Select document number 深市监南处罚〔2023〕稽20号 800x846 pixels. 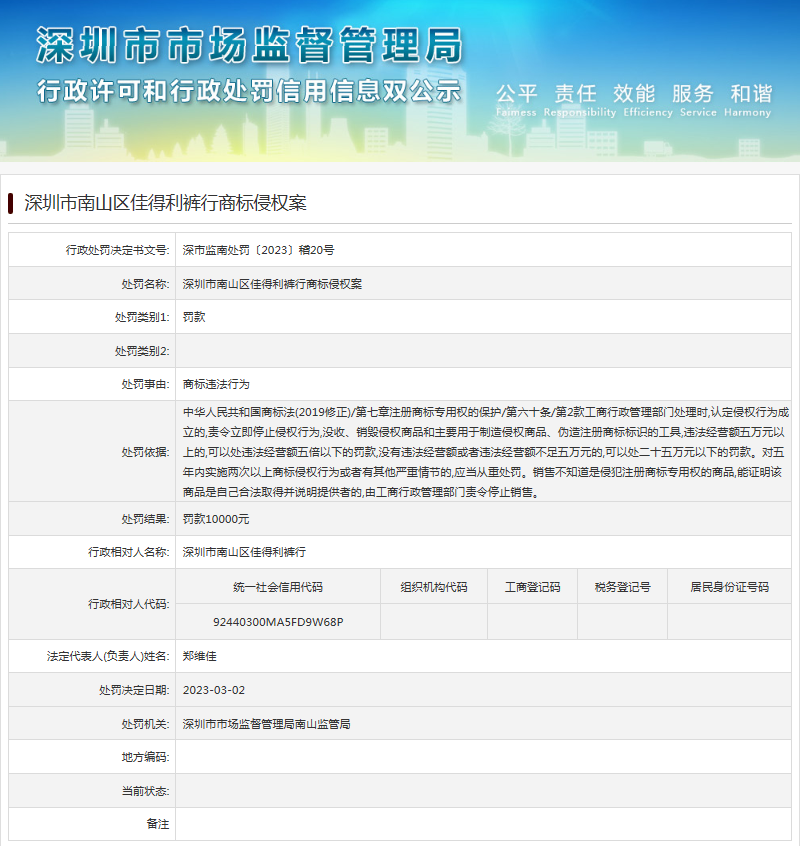[258, 250]
